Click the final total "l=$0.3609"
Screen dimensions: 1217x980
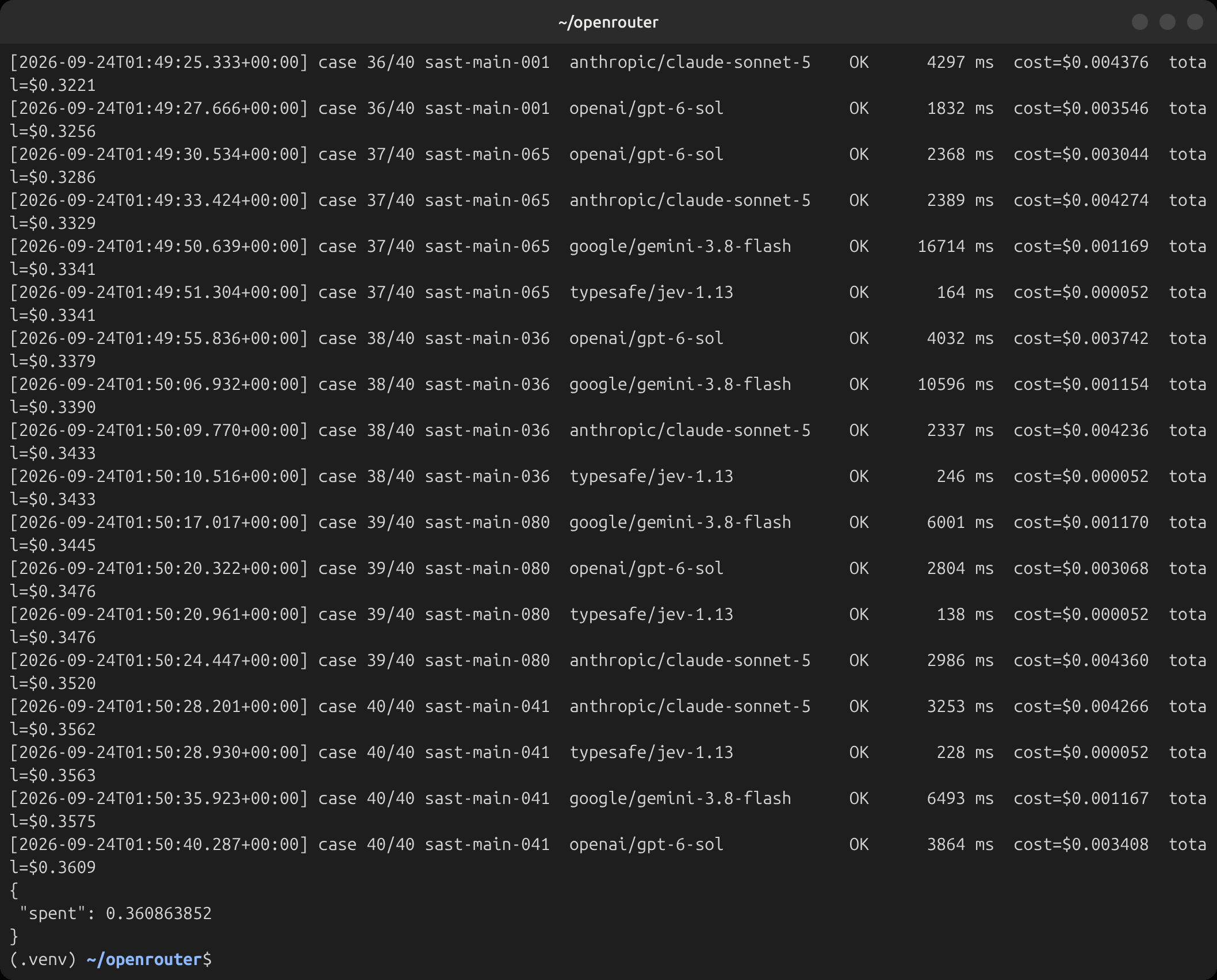53,867
